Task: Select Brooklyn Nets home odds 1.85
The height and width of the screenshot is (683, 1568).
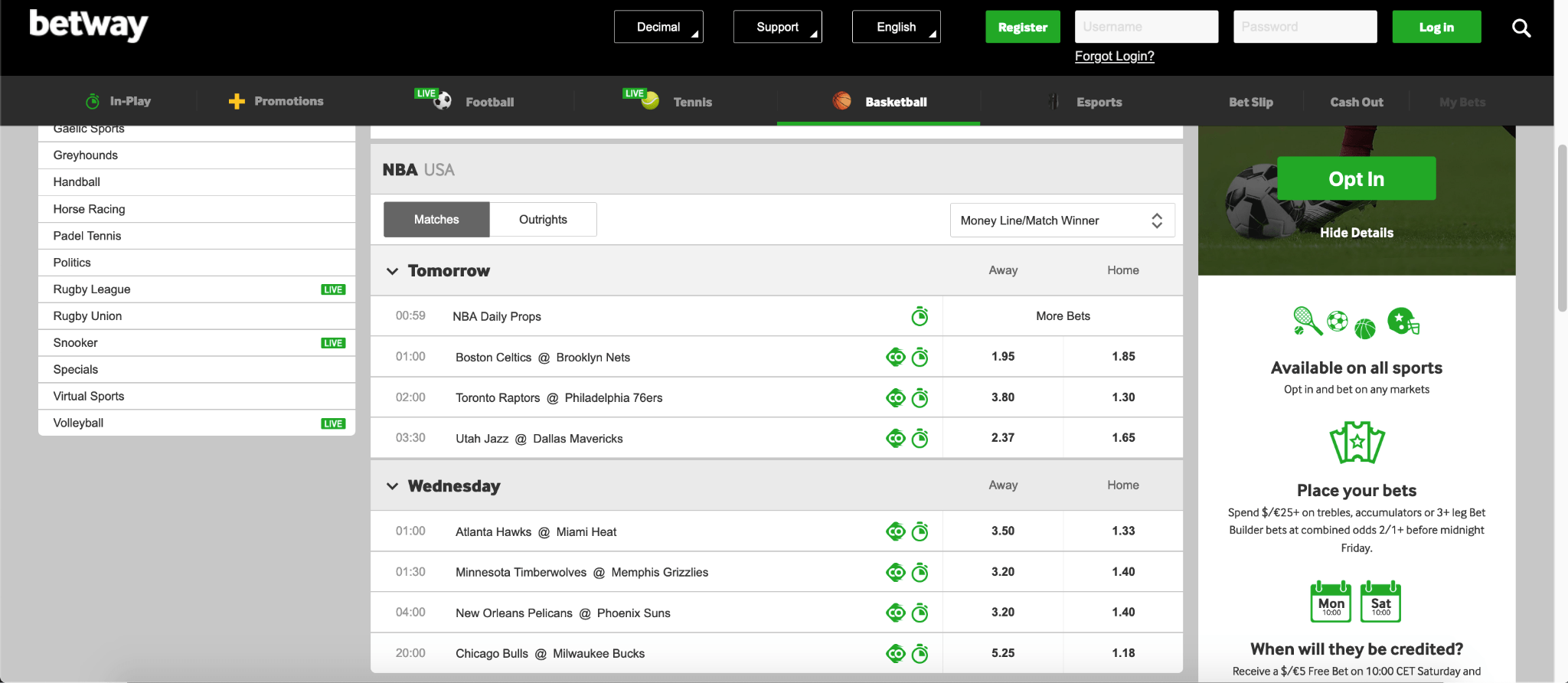Action: 1123,356
